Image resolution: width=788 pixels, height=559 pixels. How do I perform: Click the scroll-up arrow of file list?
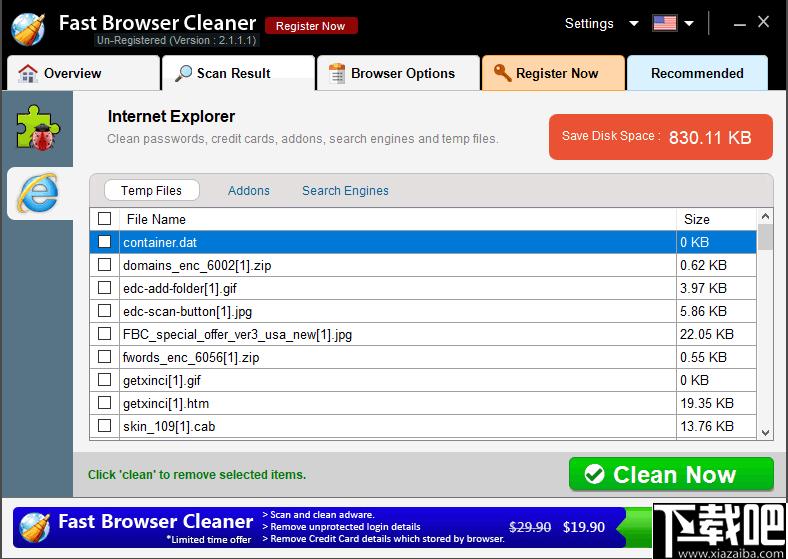point(765,217)
